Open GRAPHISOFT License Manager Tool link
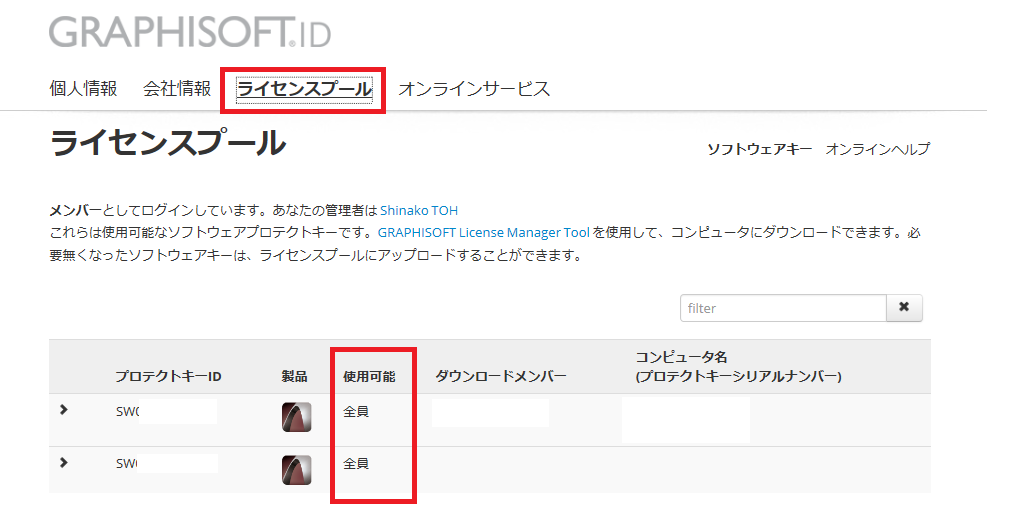The image size is (1027, 522). [484, 233]
